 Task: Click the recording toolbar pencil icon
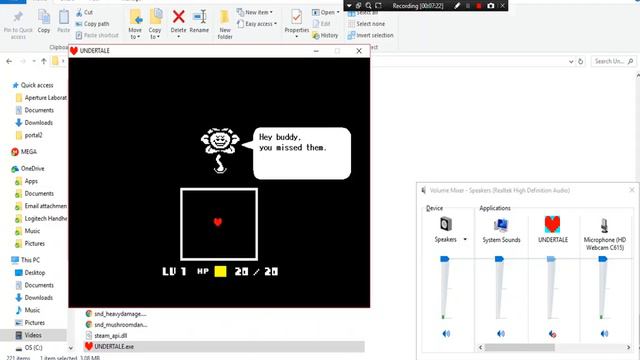pos(457,6)
